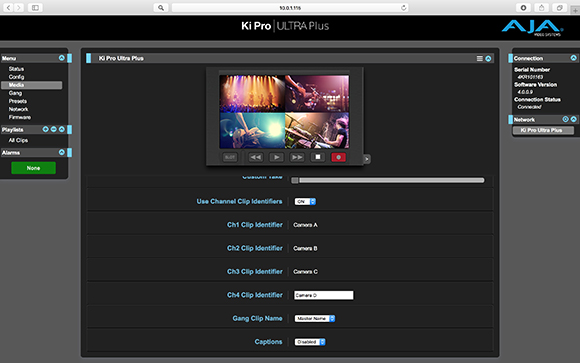Collapse the Menu panel arrow
This screenshot has height=363, width=580.
pos(61,58)
